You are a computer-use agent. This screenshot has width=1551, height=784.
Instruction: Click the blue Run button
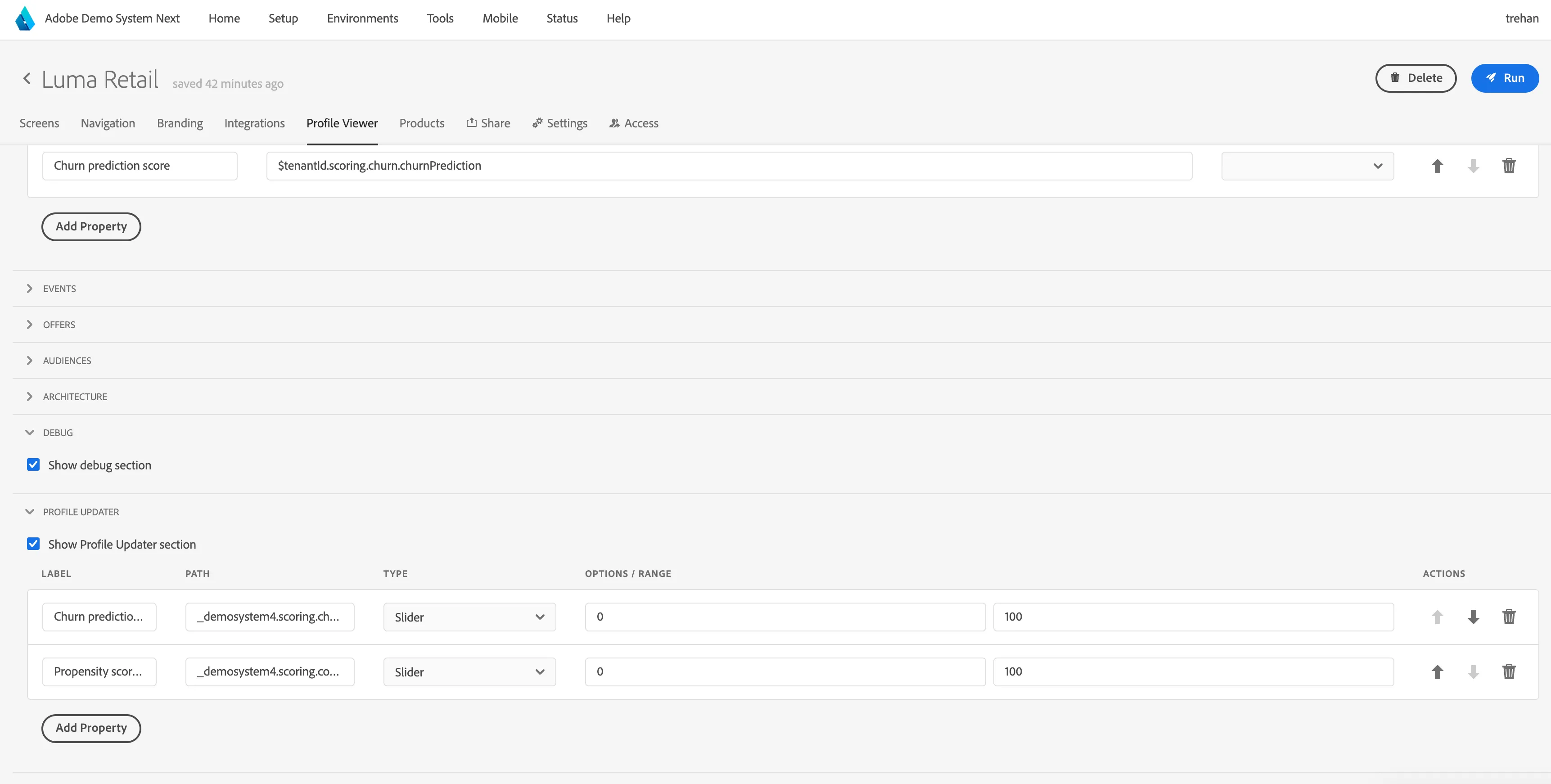(x=1505, y=78)
